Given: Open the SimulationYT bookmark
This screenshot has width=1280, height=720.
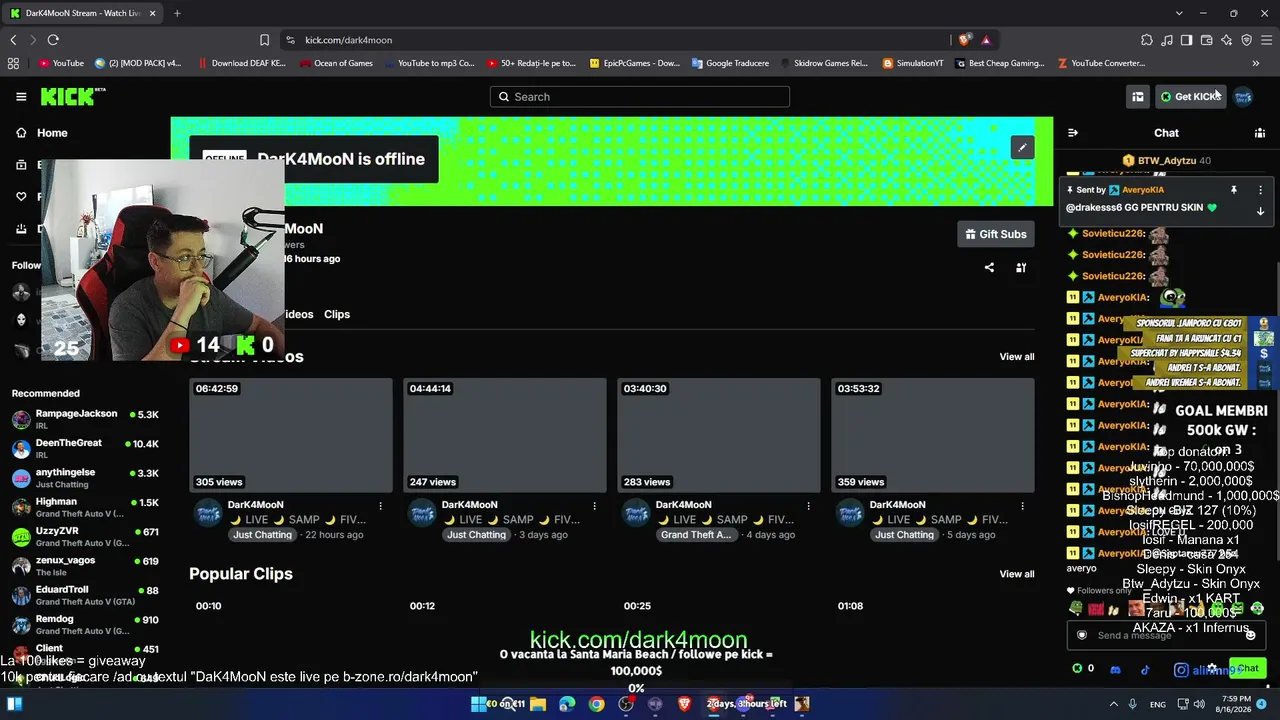Looking at the screenshot, I should point(912,63).
